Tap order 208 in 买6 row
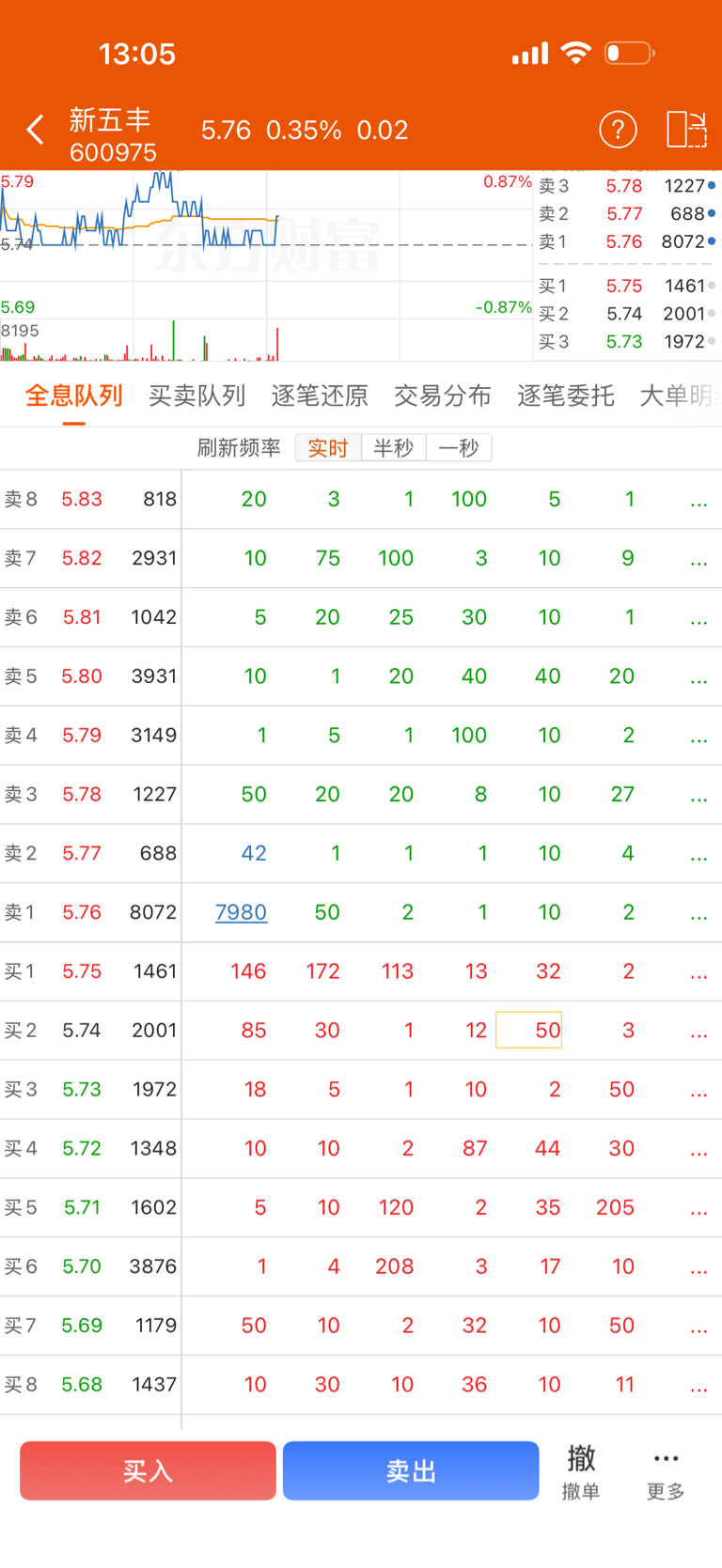The height and width of the screenshot is (1568, 722). 394,1266
